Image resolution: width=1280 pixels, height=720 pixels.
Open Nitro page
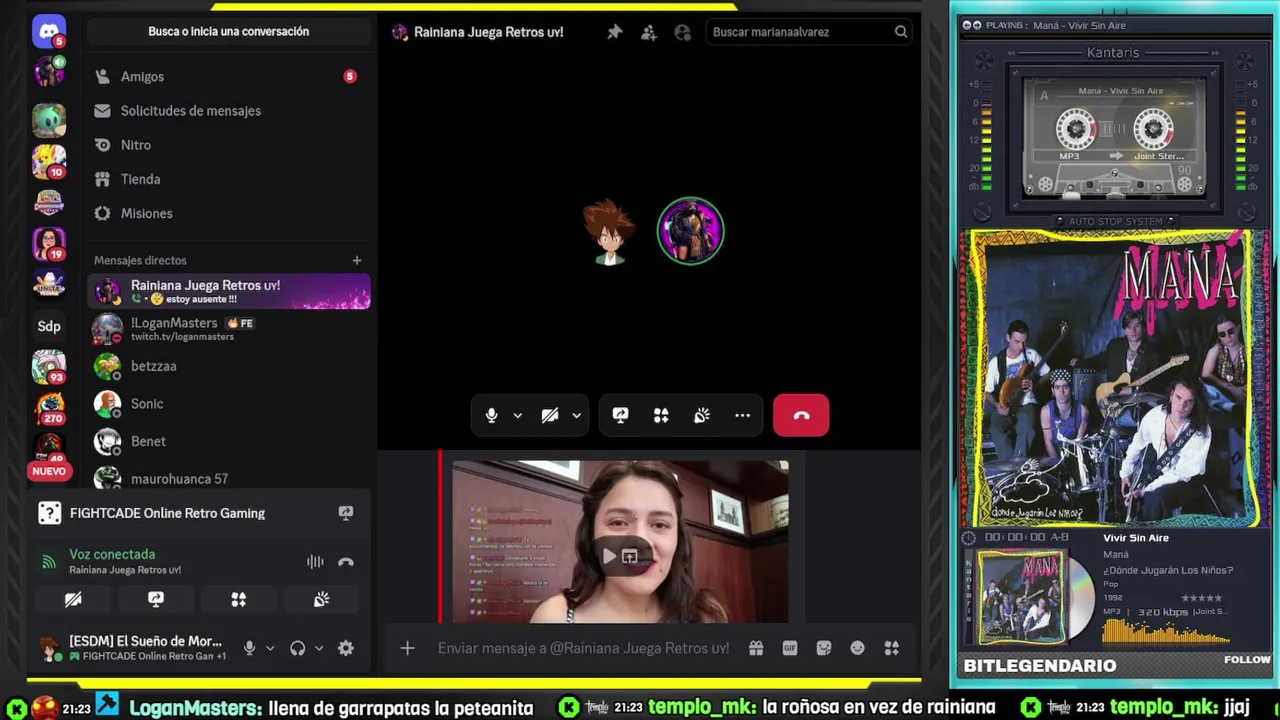click(229, 145)
